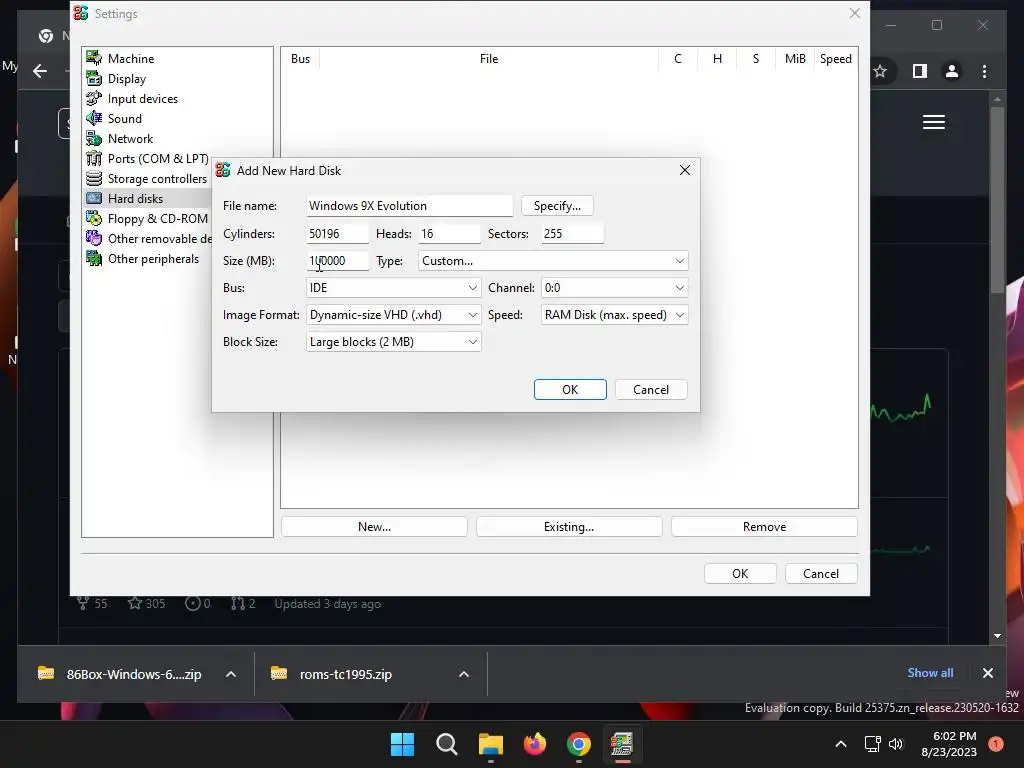Toggle Chrome side panel icon
The height and width of the screenshot is (768, 1024).
coord(920,71)
